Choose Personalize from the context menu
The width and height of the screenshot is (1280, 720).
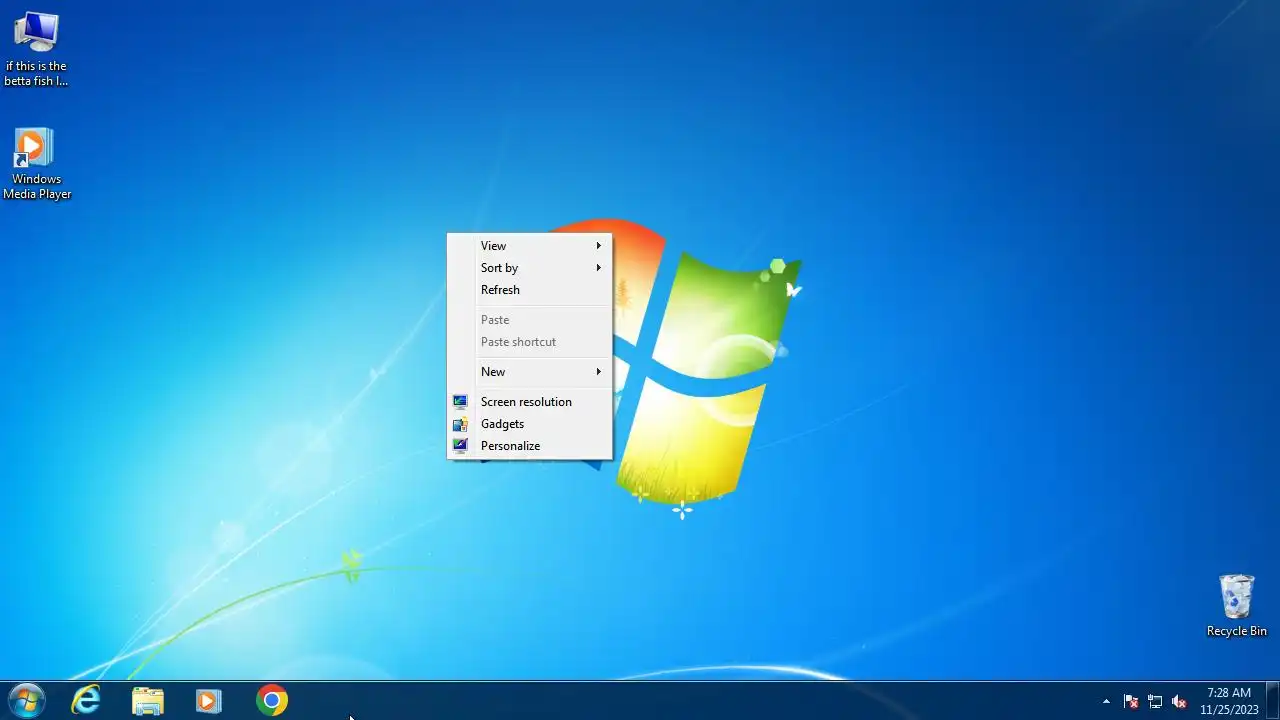pyautogui.click(x=529, y=446)
